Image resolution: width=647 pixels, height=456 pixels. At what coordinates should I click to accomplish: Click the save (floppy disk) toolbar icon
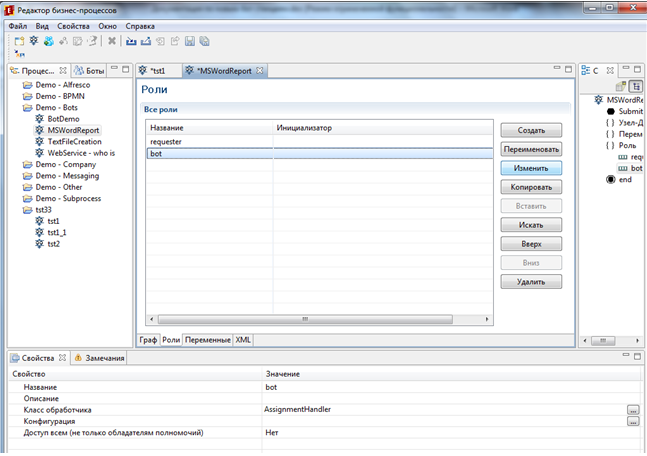190,41
